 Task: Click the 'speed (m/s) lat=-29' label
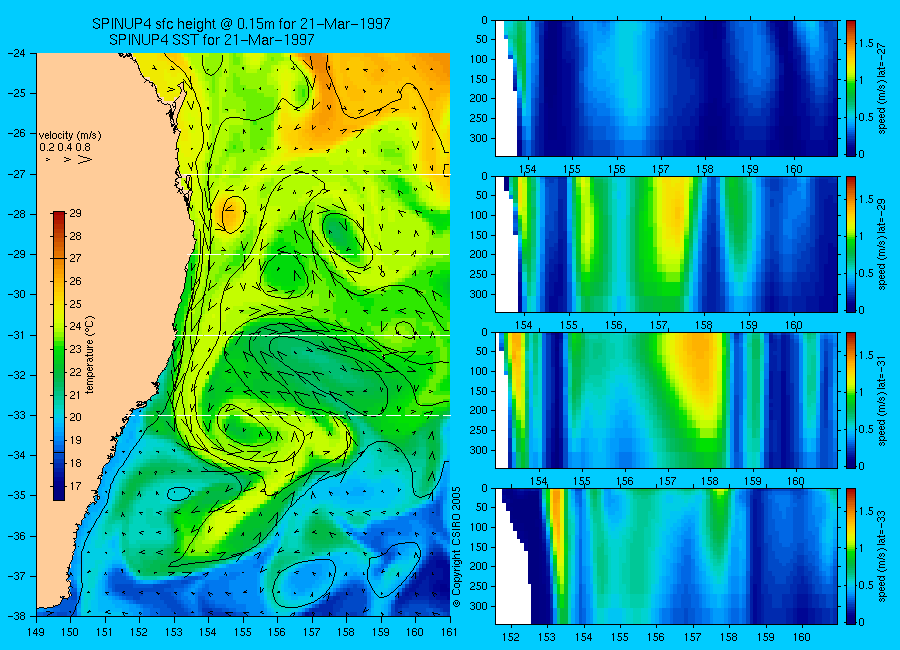pos(882,244)
